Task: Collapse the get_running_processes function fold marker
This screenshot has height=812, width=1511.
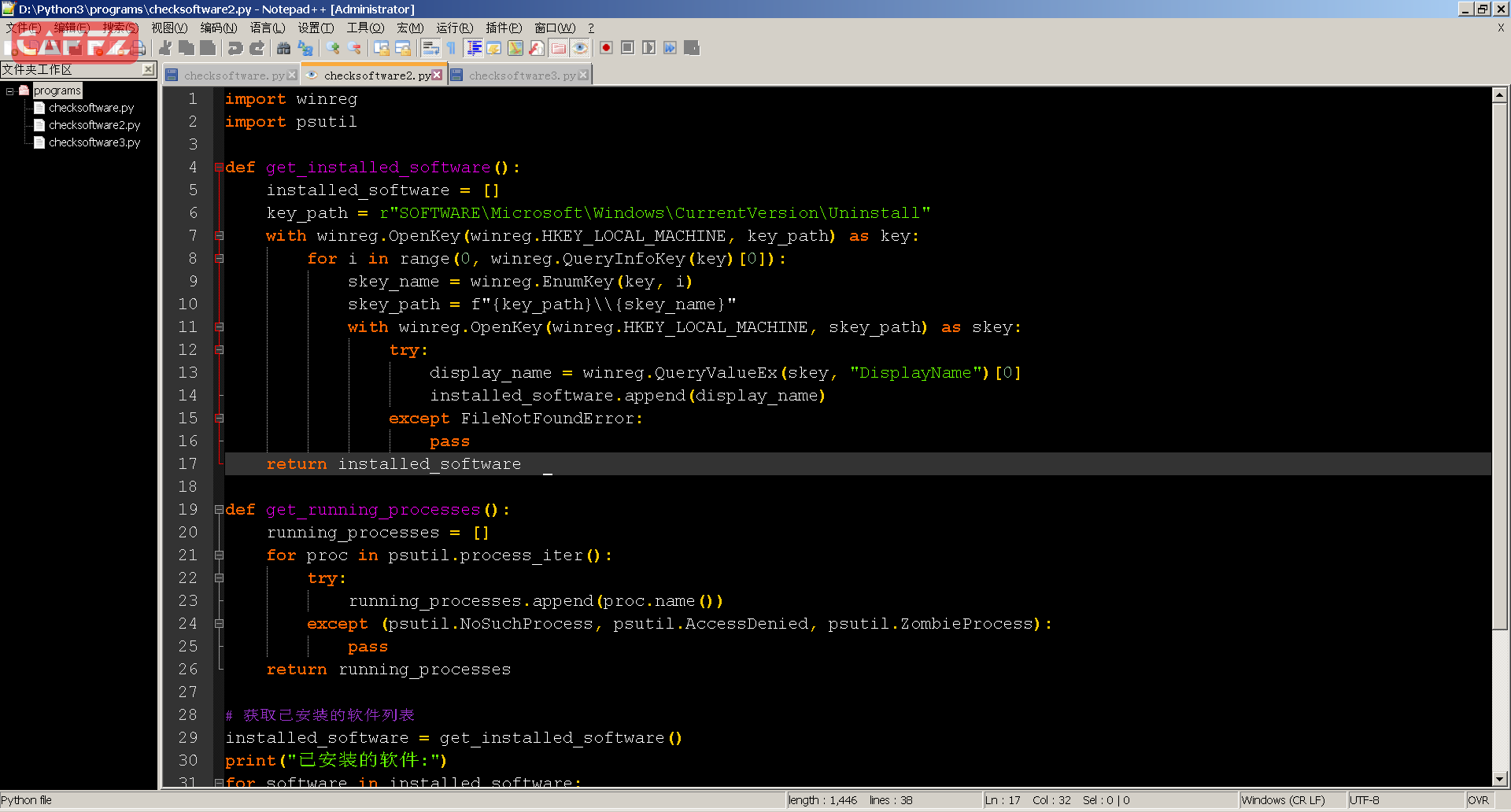Action: pyautogui.click(x=219, y=510)
